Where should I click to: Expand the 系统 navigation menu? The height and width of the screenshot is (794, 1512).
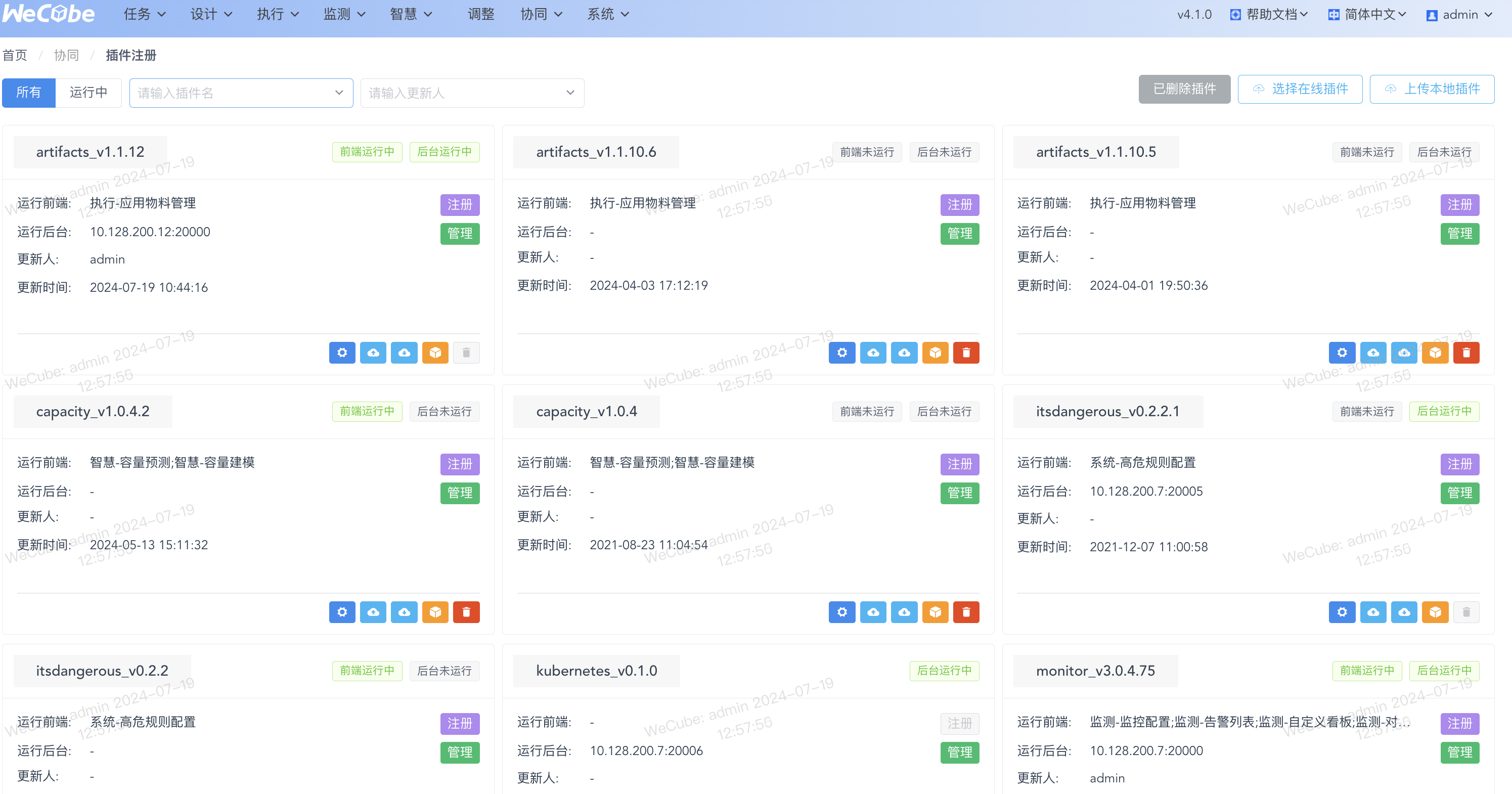608,14
